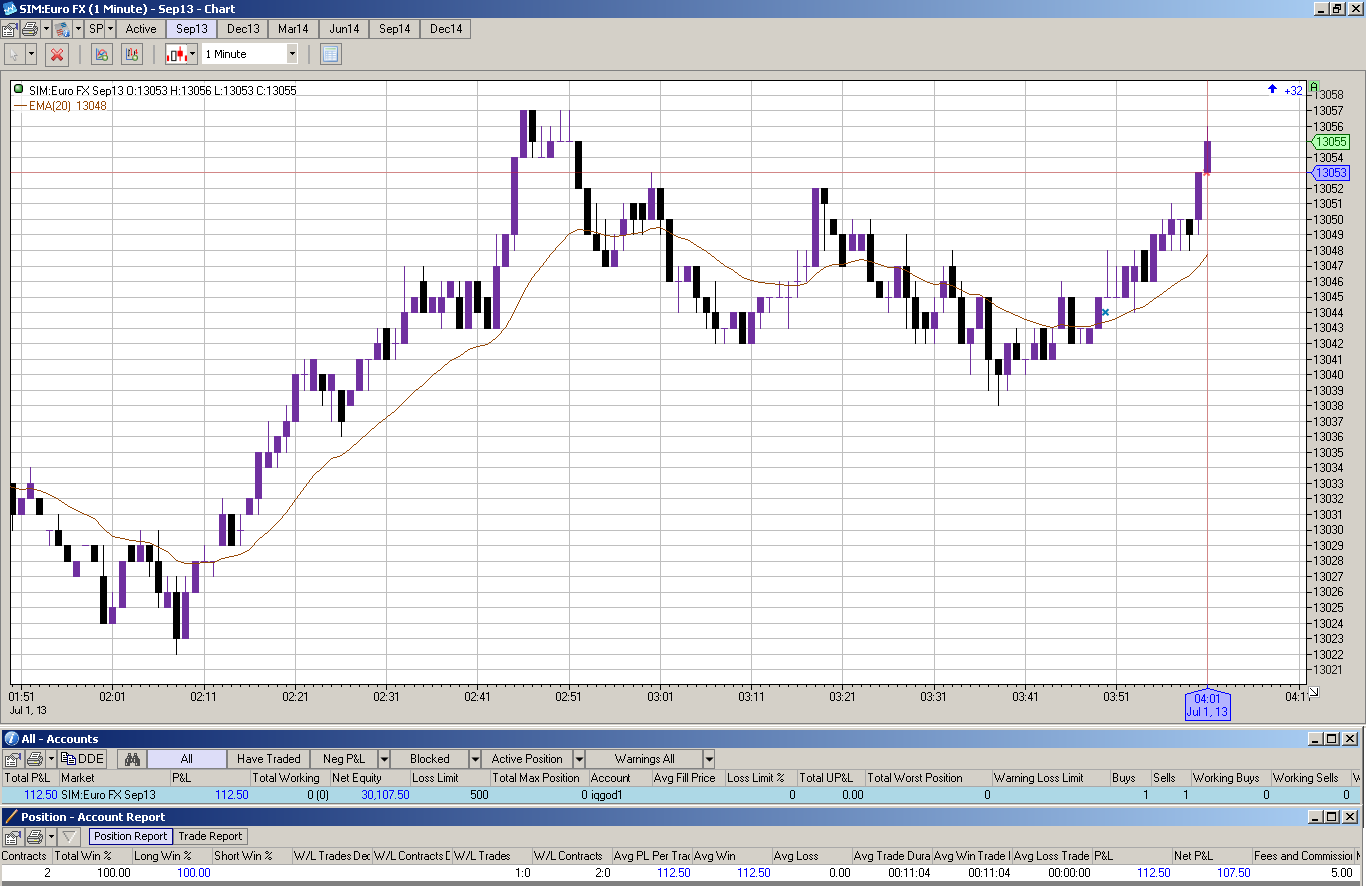Screen dimensions: 1366x886
Task: Click the data table grid icon
Action: [x=331, y=54]
